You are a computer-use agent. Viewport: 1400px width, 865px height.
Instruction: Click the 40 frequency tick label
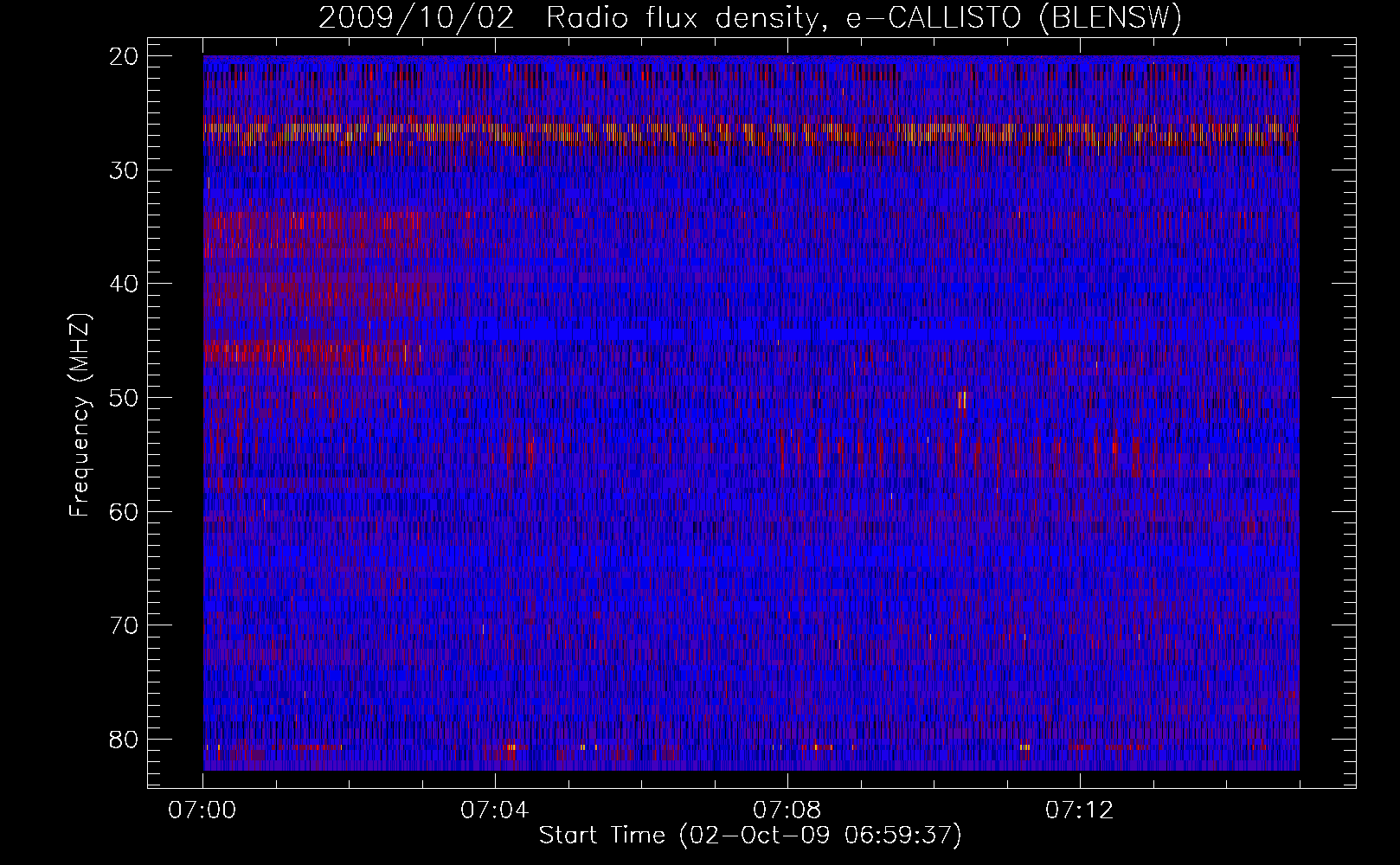125,284
